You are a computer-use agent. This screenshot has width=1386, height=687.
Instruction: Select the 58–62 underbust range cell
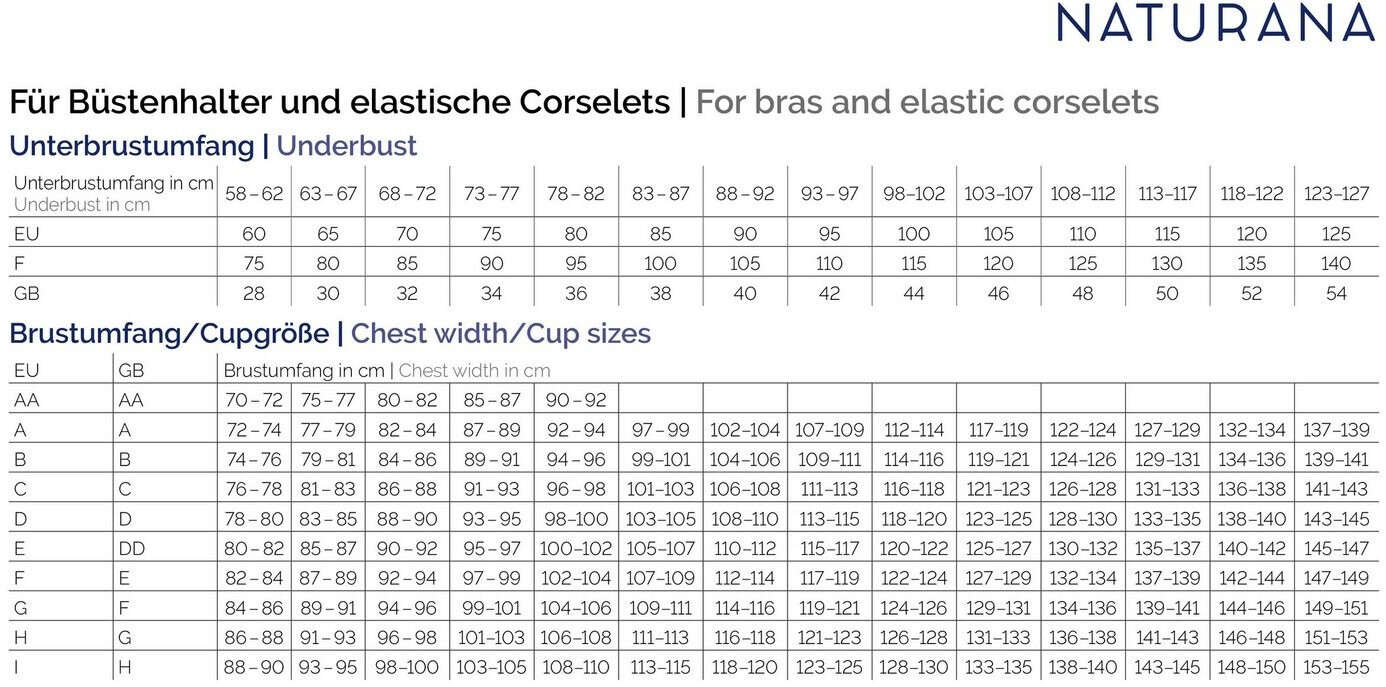(254, 194)
